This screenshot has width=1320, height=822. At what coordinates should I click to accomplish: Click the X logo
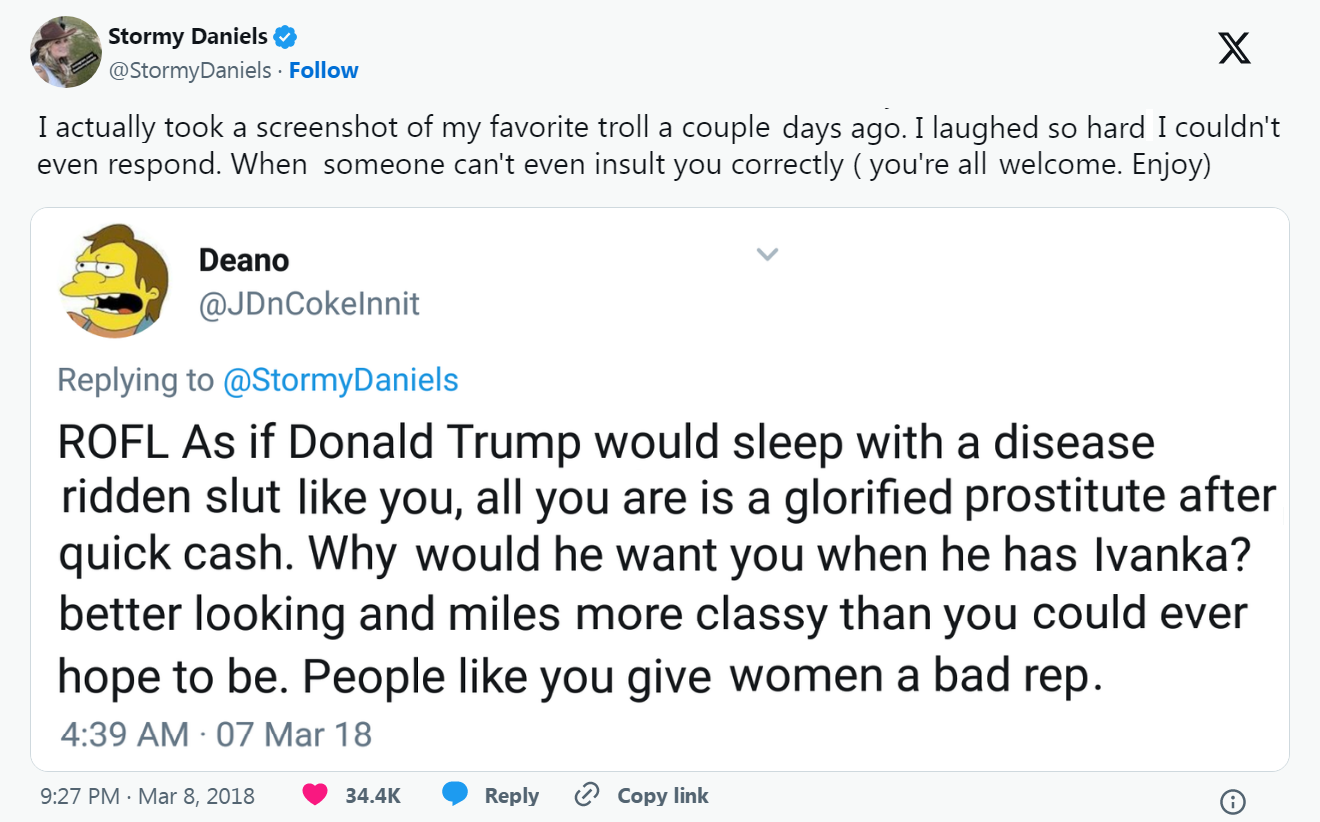tap(1234, 47)
